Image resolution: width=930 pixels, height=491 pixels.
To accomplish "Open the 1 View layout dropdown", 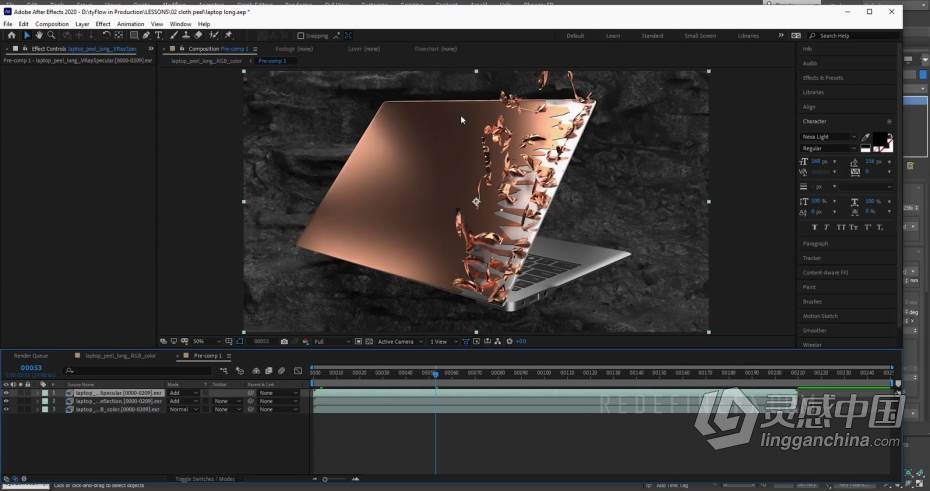I will click(444, 342).
